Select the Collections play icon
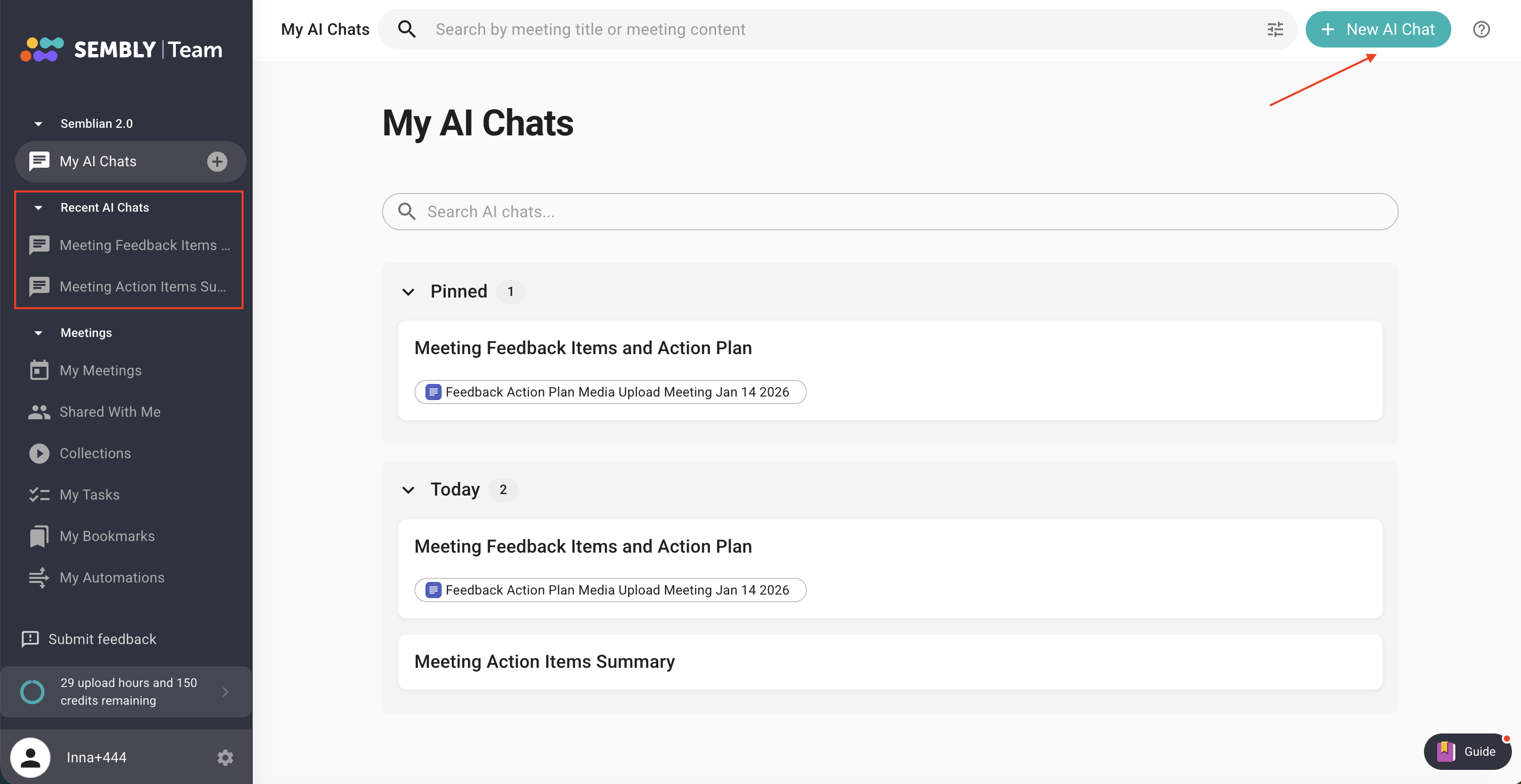 (39, 453)
